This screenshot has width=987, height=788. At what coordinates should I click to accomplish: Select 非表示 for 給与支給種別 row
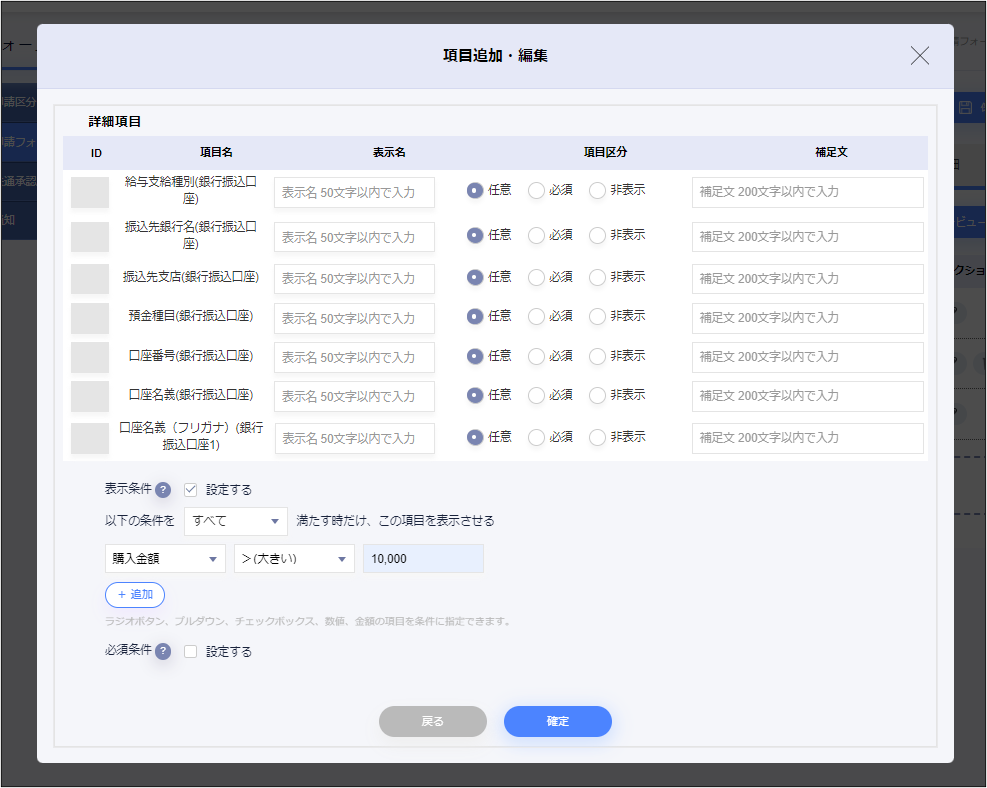pos(597,191)
